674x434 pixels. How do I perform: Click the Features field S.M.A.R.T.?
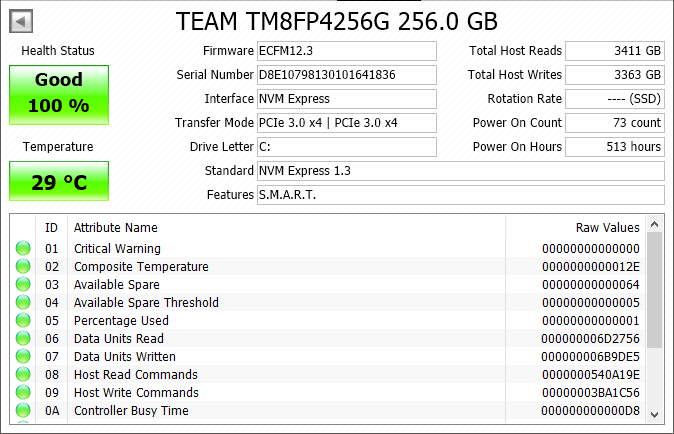tap(461, 195)
